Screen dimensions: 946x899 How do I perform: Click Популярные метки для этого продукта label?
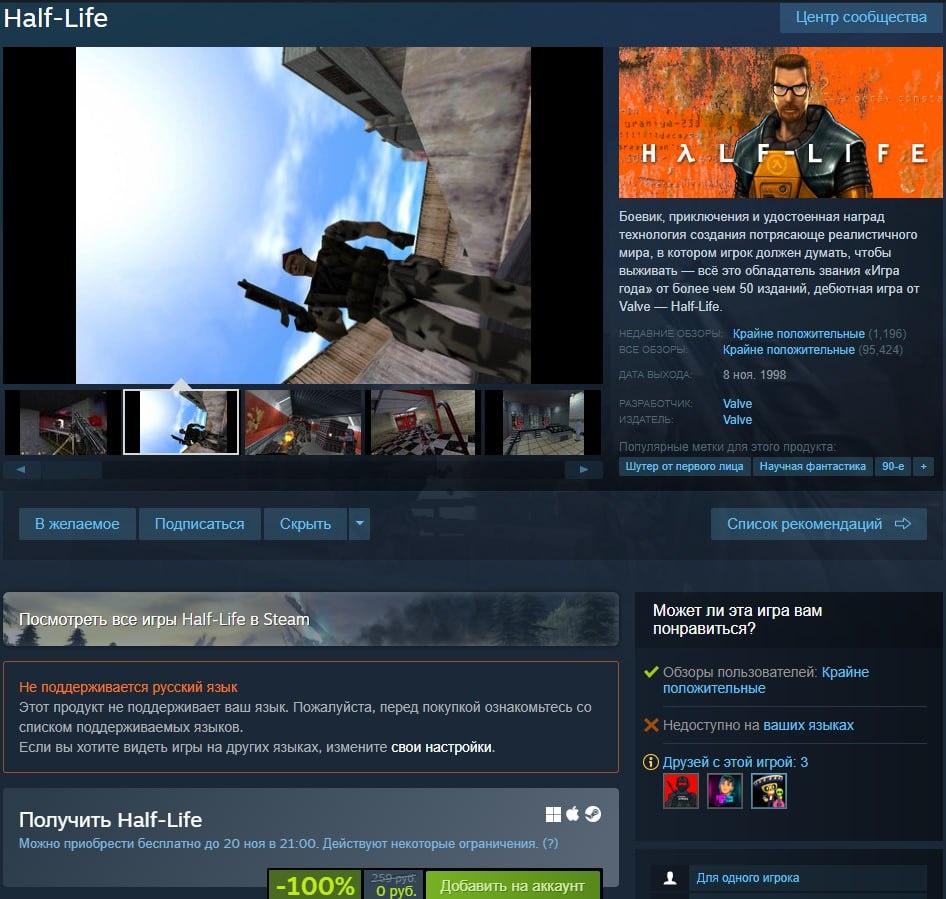point(727,447)
